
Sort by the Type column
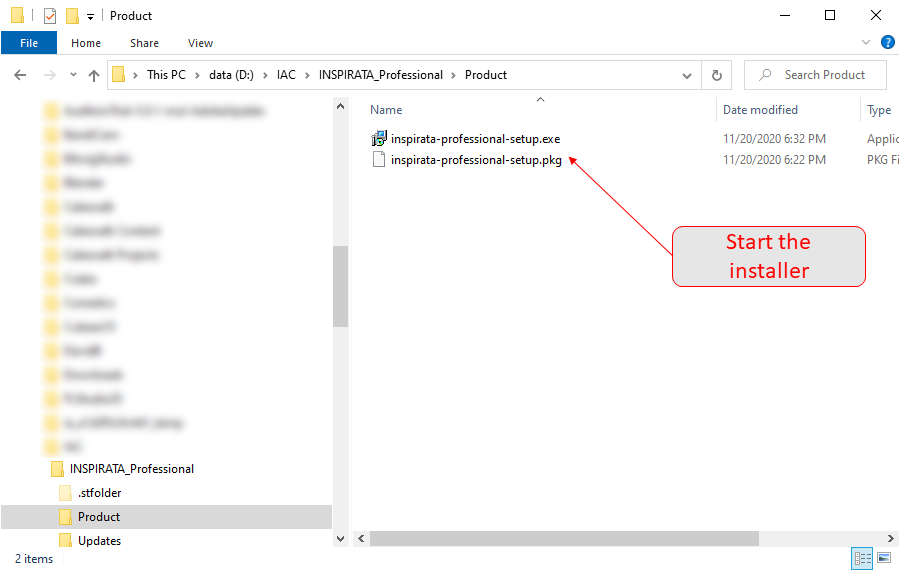(879, 109)
